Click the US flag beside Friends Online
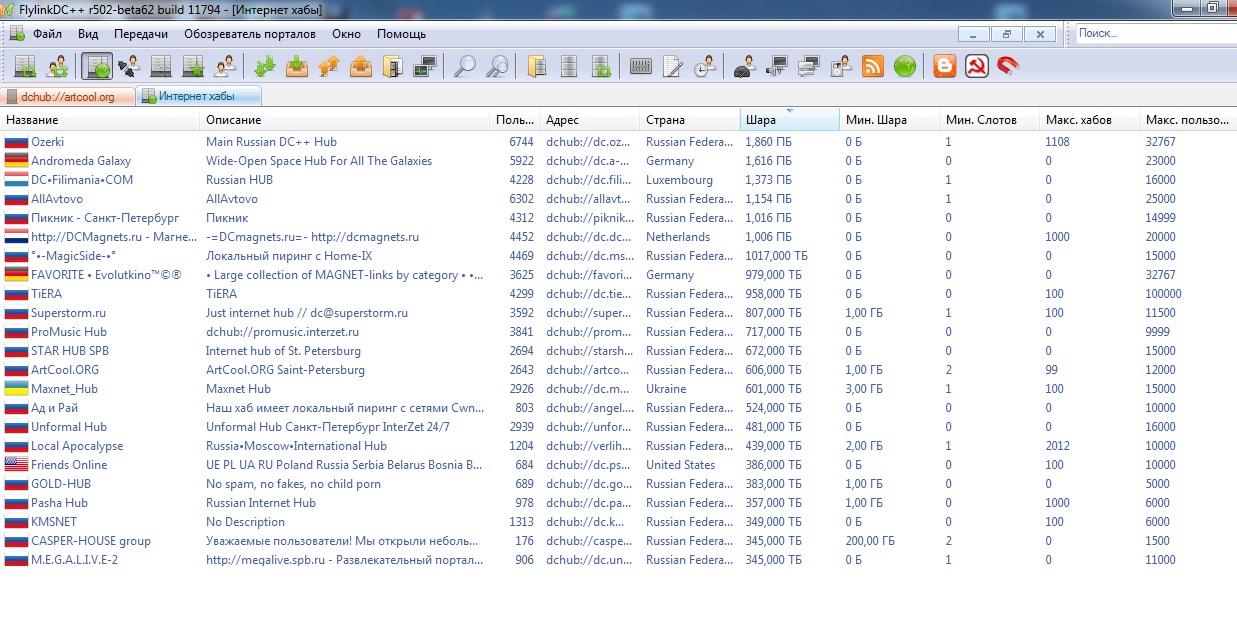This screenshot has height=642, width=1237. coord(16,465)
